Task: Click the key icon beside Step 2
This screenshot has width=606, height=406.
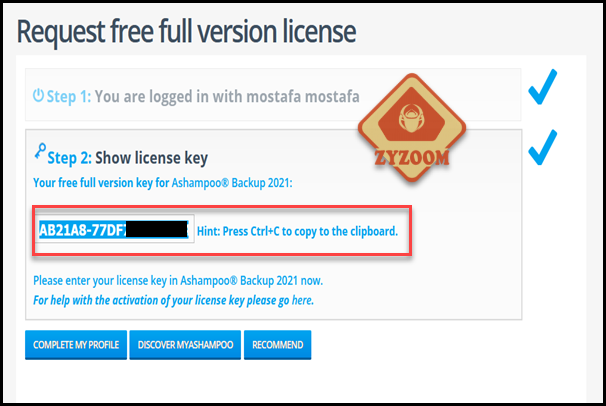Action: point(40,151)
